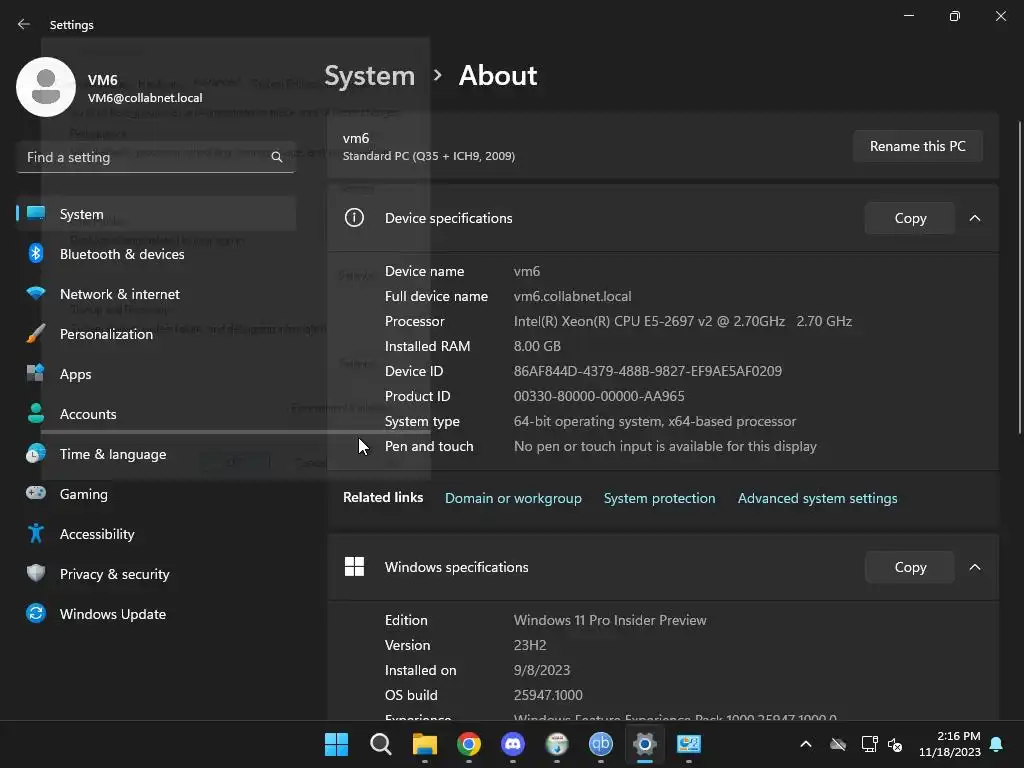Open Advanced system settings link

click(818, 498)
